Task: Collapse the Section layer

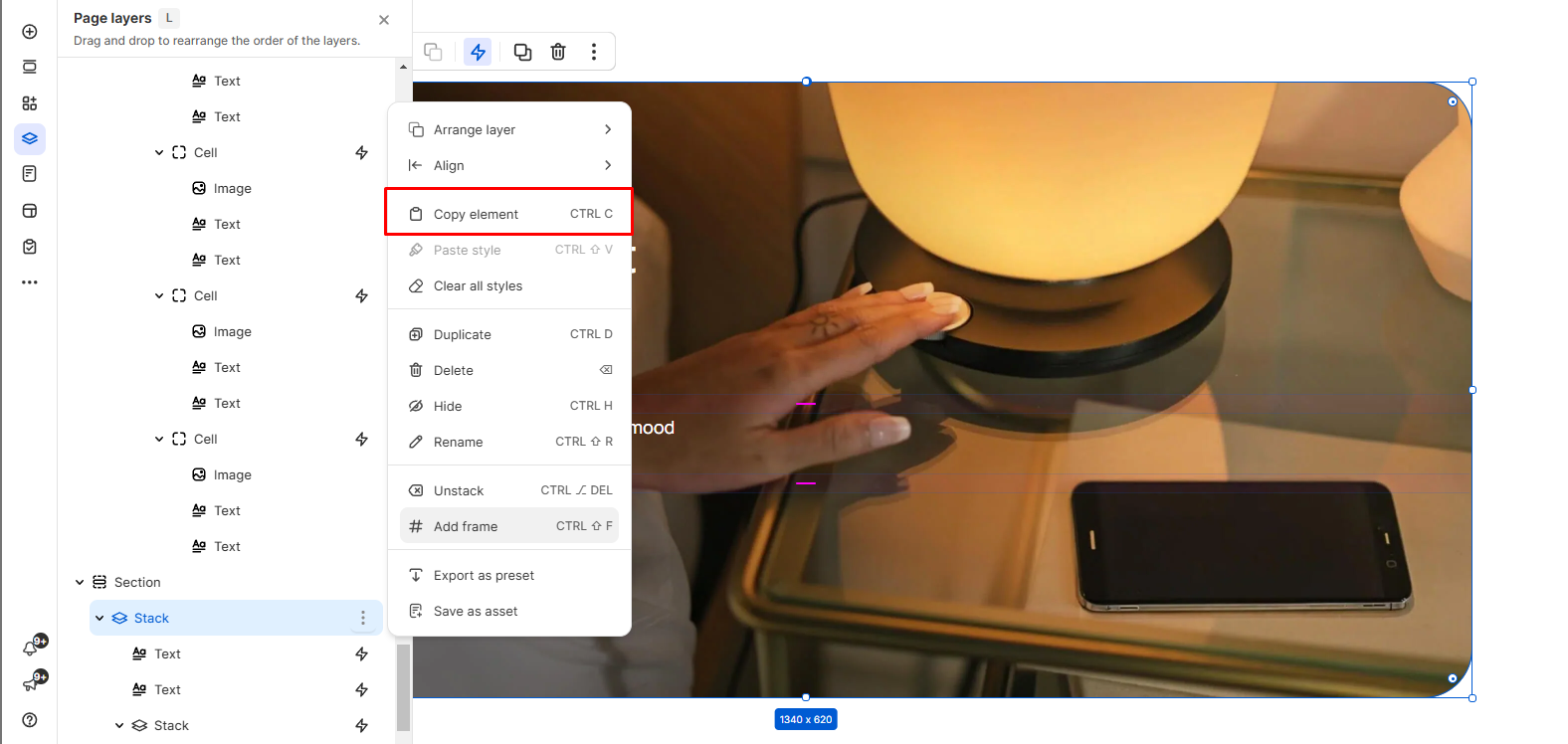Action: [x=80, y=582]
